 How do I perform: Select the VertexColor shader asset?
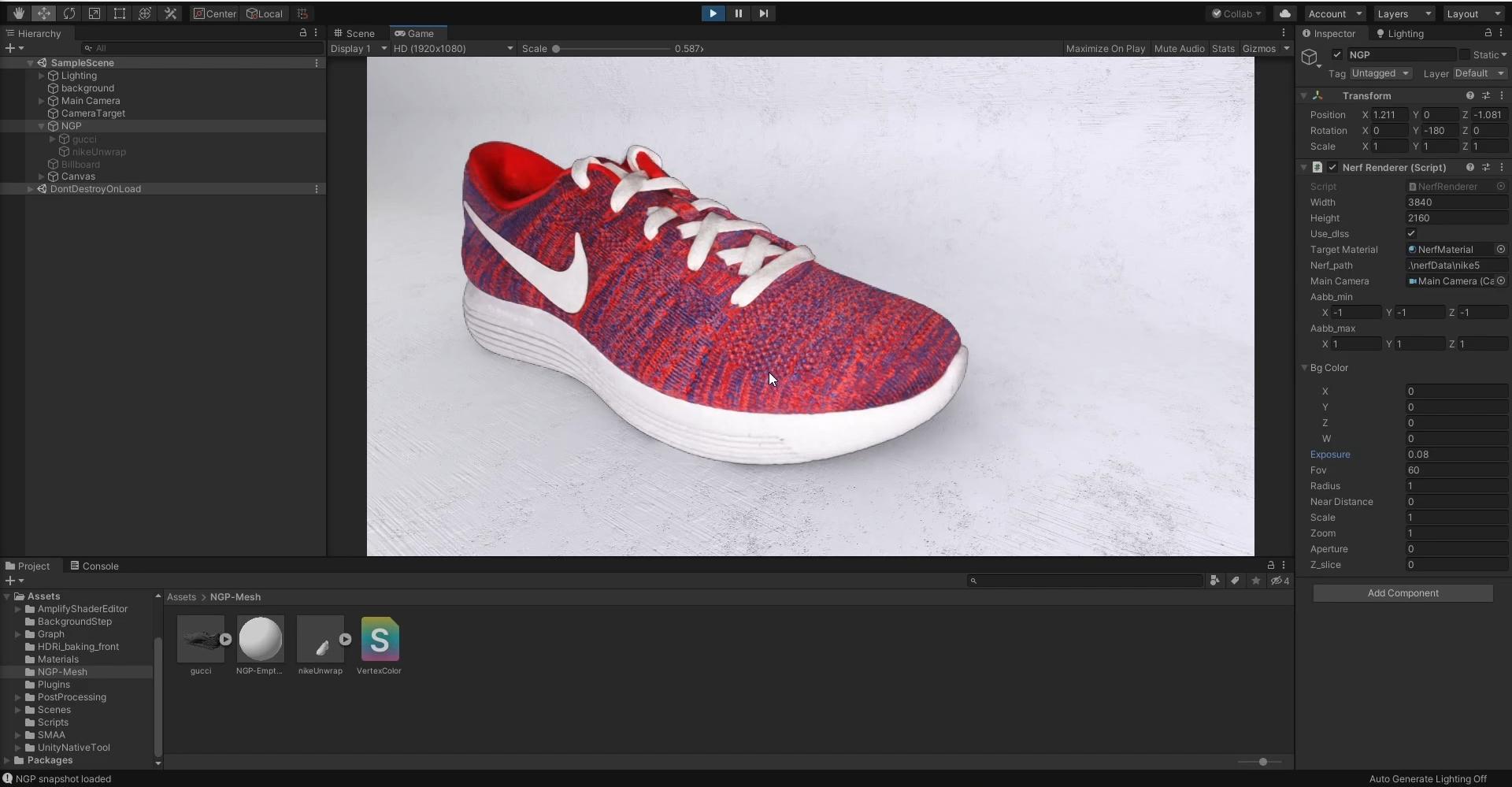pos(380,646)
